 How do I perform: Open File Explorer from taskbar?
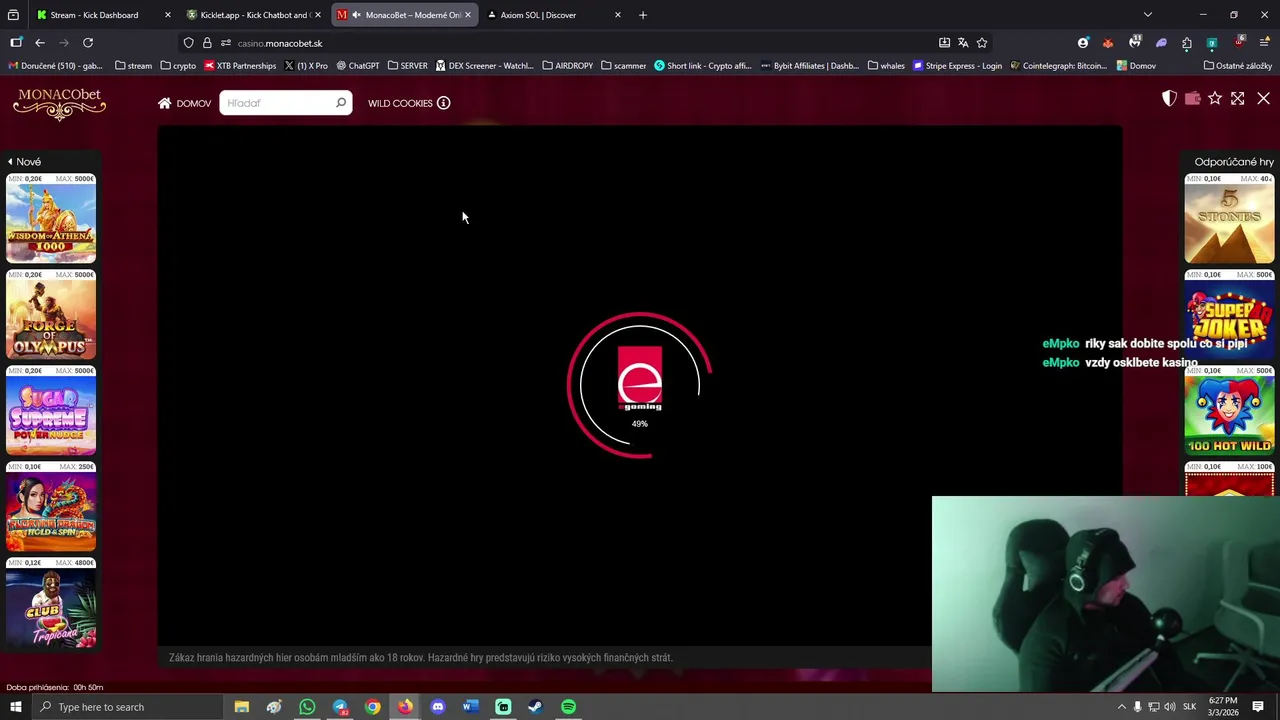[242, 707]
